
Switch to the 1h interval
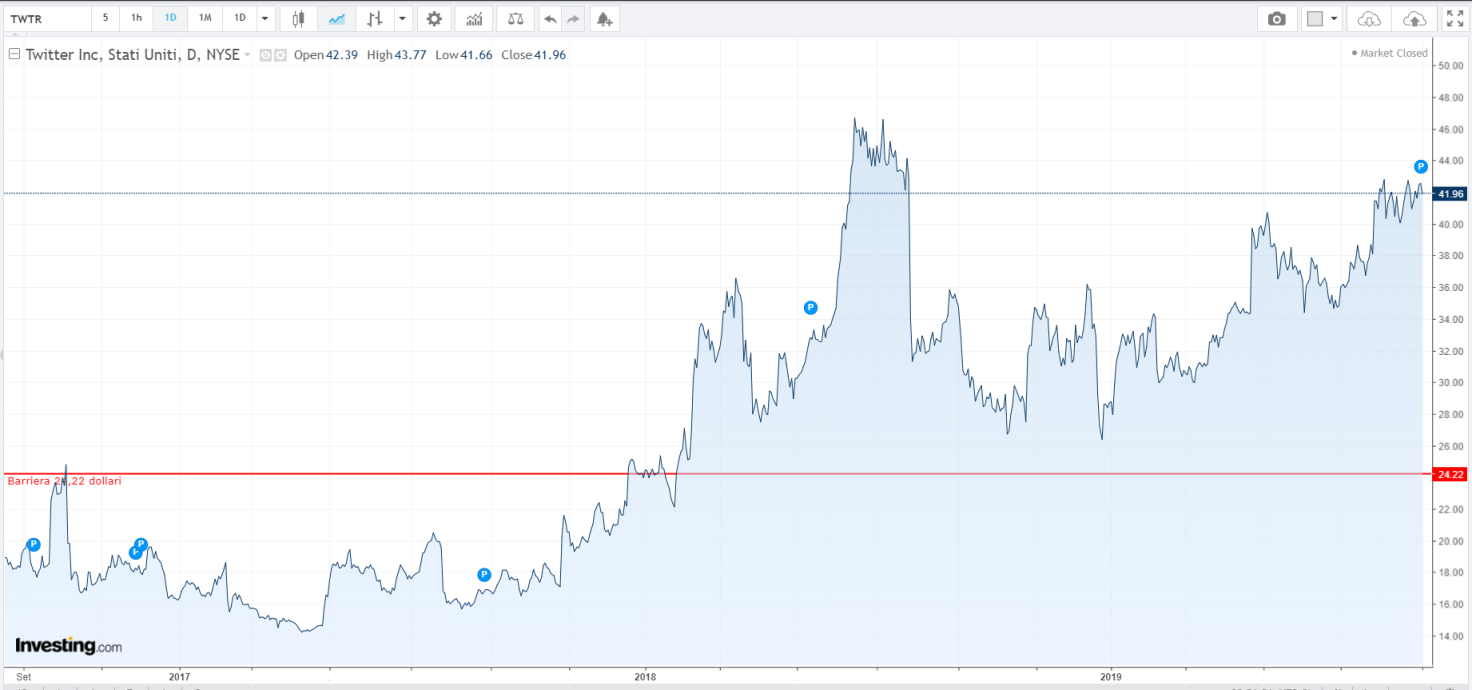[x=137, y=18]
